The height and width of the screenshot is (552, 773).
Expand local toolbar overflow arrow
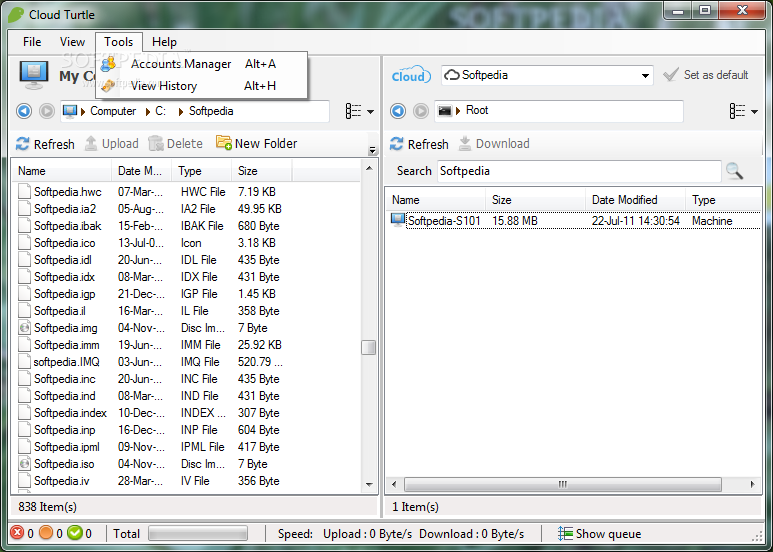(x=372, y=150)
